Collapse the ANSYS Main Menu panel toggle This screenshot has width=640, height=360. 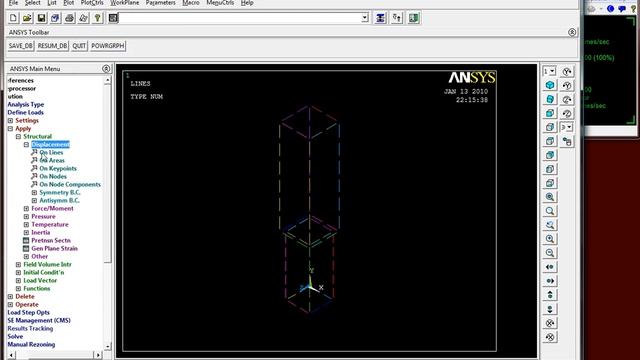pos(106,69)
